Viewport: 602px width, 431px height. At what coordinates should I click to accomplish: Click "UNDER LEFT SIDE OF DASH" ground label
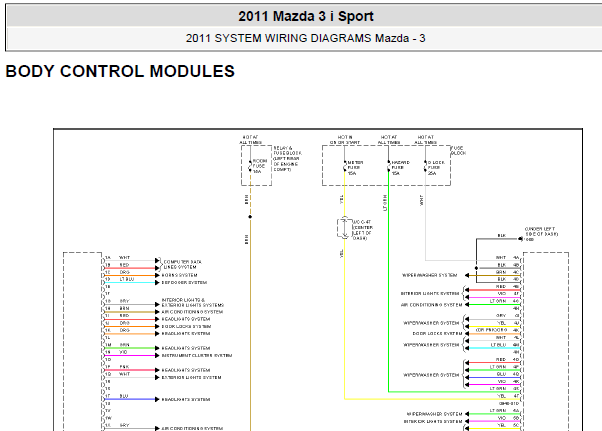click(x=541, y=234)
